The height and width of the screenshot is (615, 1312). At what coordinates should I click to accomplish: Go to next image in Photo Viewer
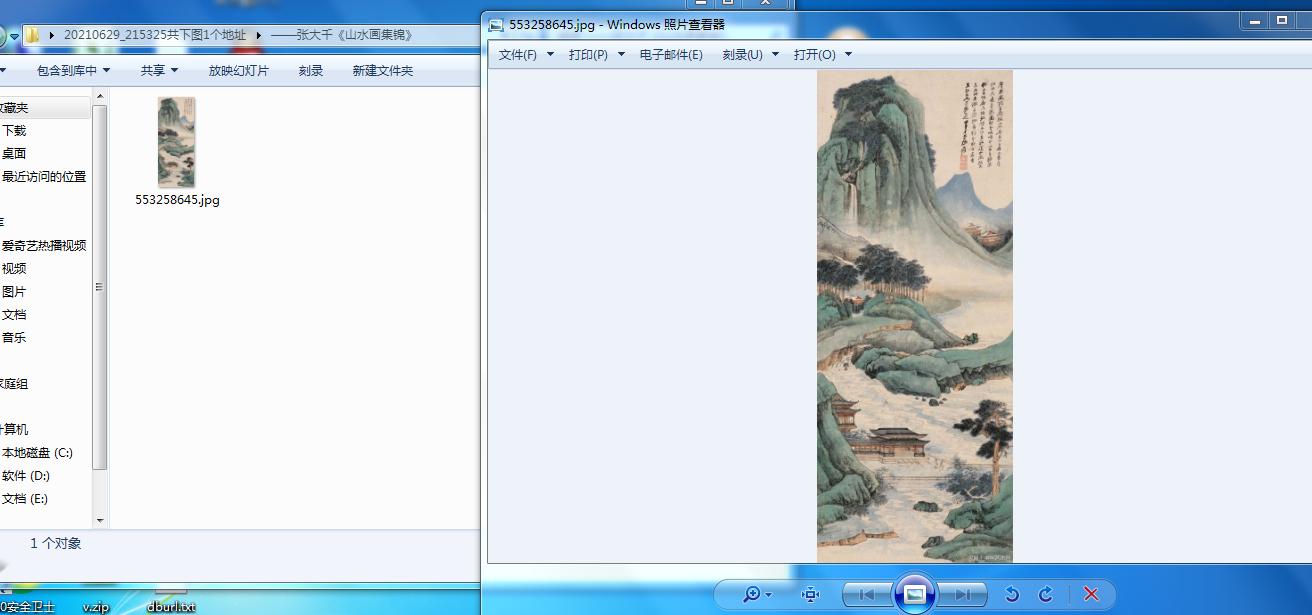(962, 595)
